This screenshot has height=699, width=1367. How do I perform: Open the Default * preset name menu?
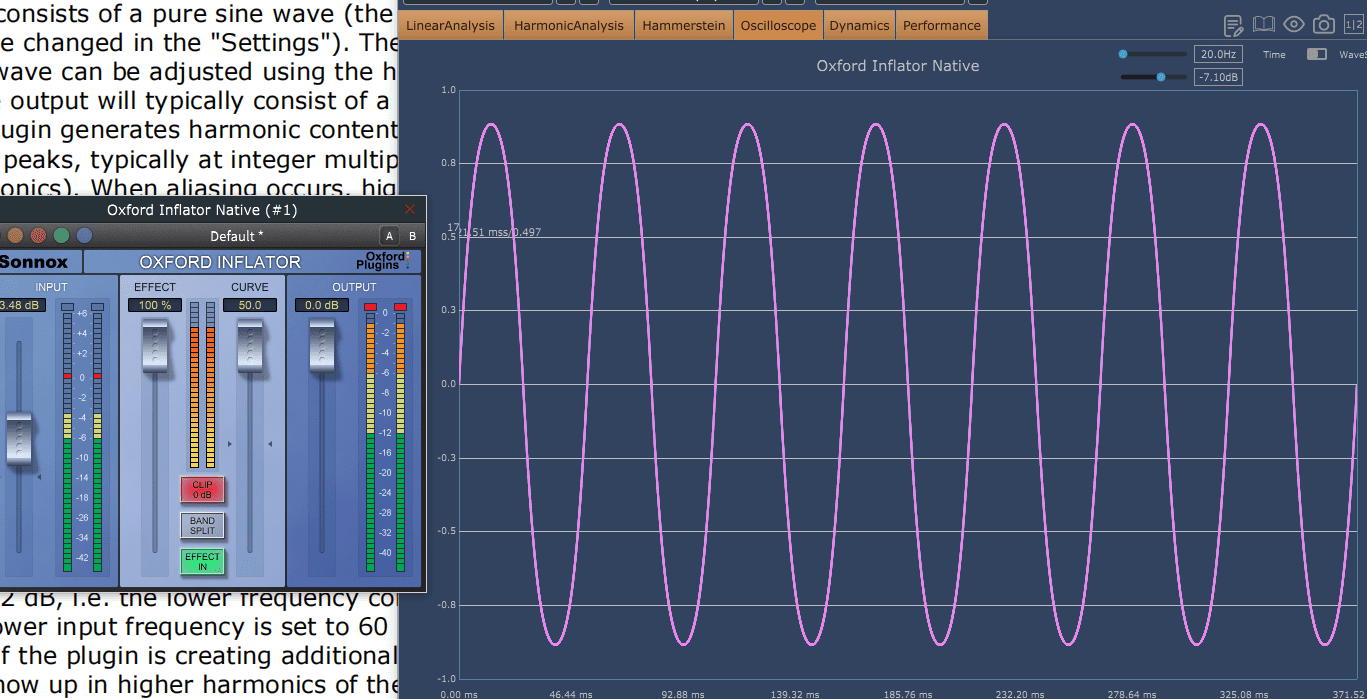pos(237,236)
